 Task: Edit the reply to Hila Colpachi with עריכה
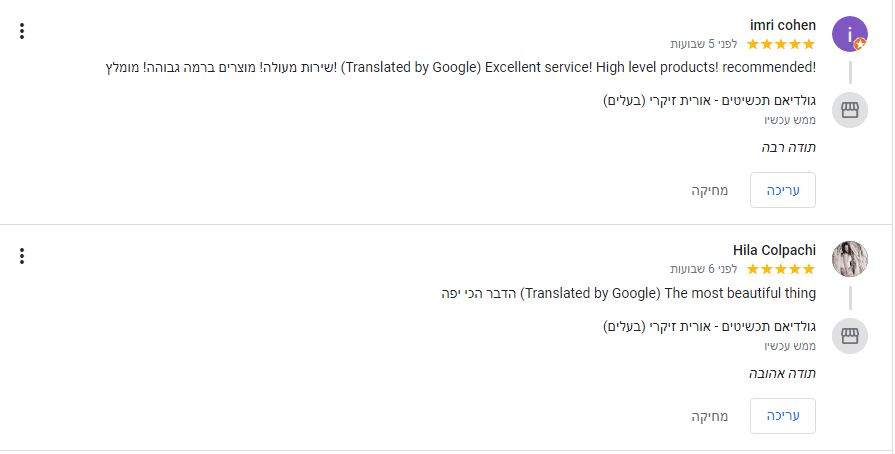pyautogui.click(x=783, y=416)
